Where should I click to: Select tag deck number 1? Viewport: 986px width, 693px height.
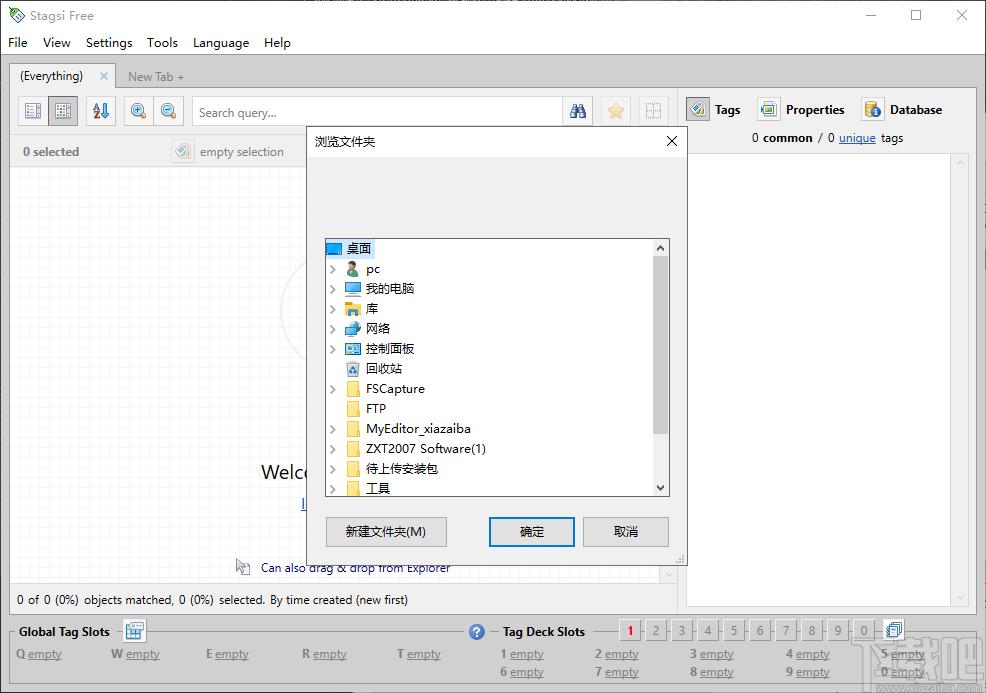click(630, 630)
